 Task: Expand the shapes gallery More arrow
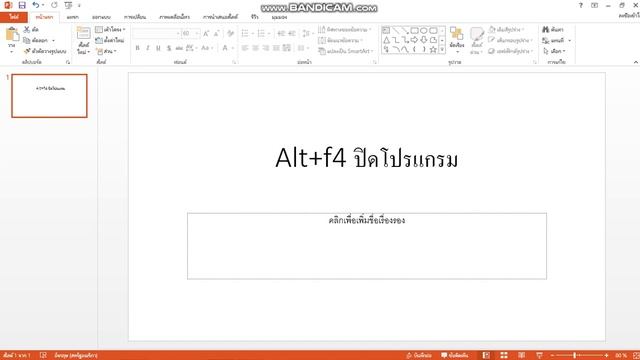pos(442,49)
